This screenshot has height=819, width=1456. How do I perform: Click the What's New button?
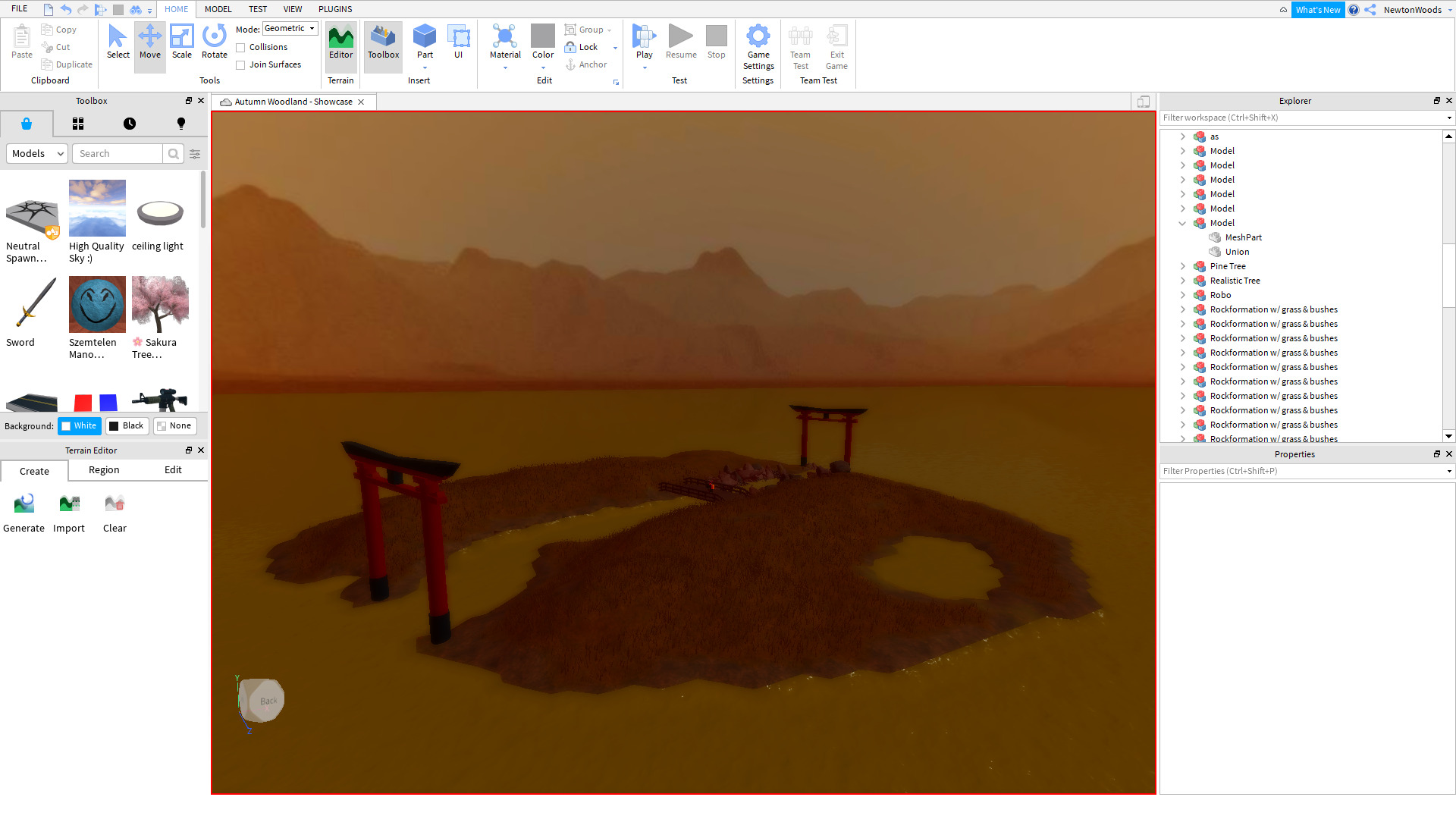(1317, 10)
